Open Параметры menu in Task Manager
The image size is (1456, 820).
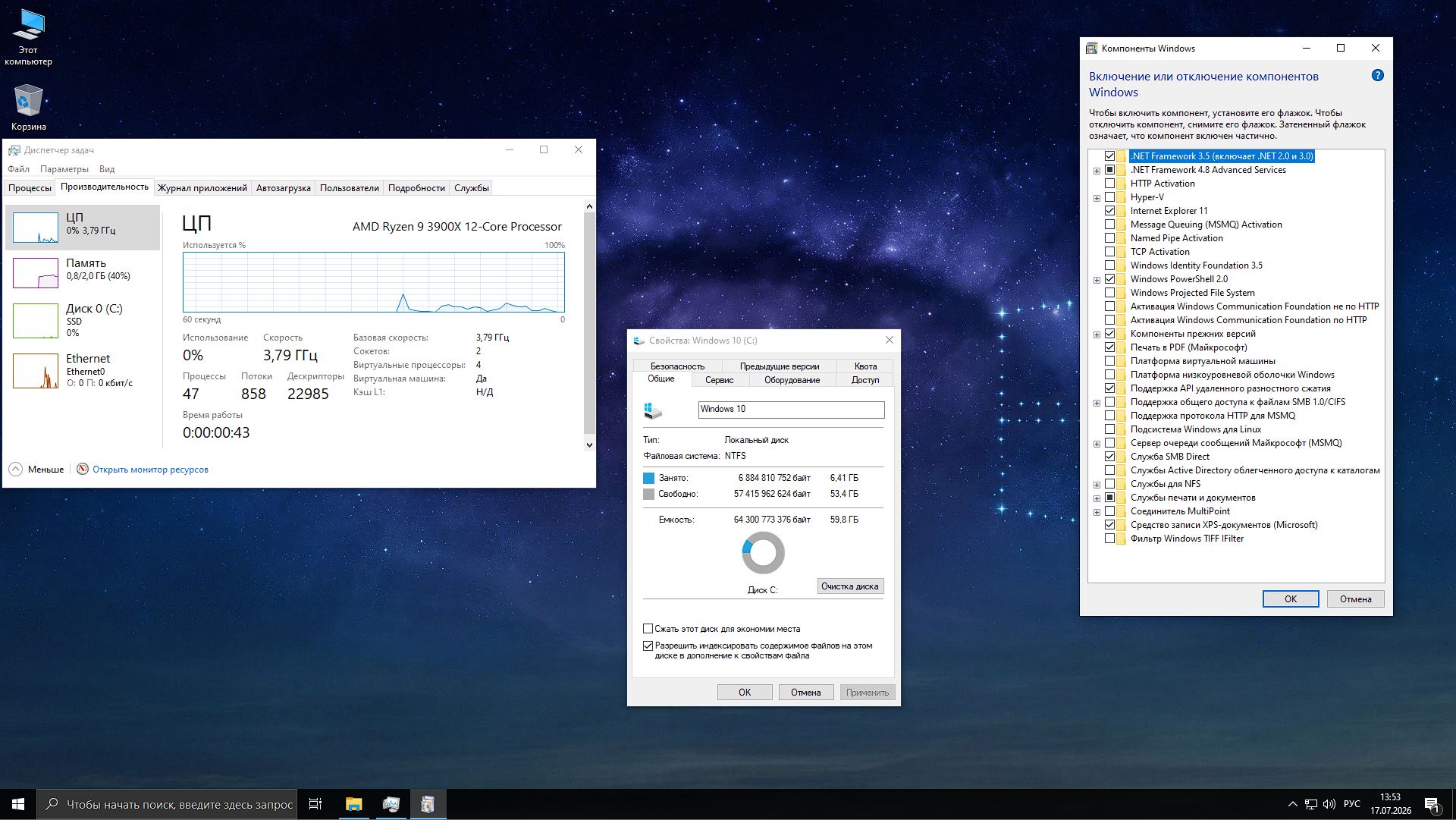(x=64, y=169)
